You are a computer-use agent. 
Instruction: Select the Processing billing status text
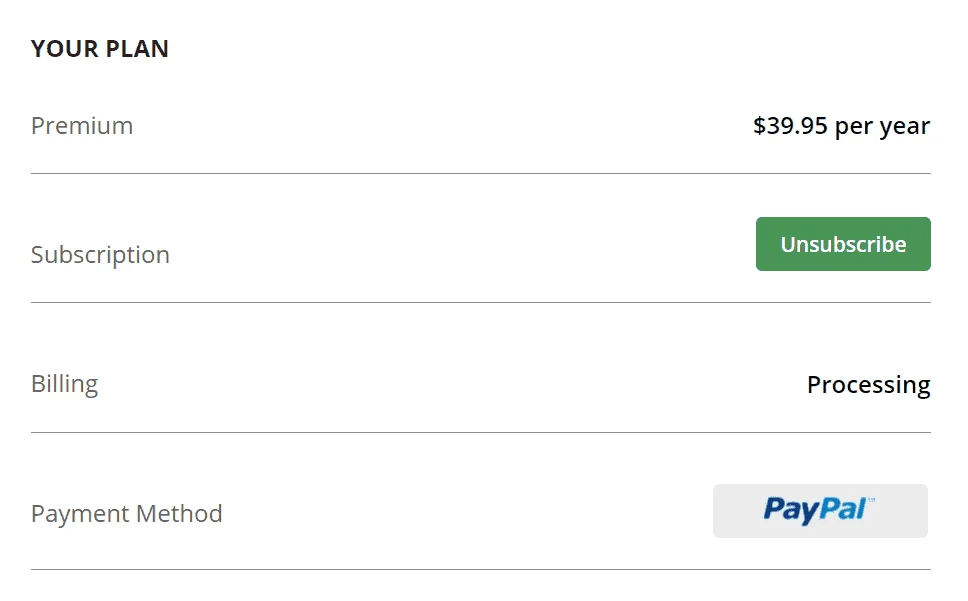(x=869, y=385)
